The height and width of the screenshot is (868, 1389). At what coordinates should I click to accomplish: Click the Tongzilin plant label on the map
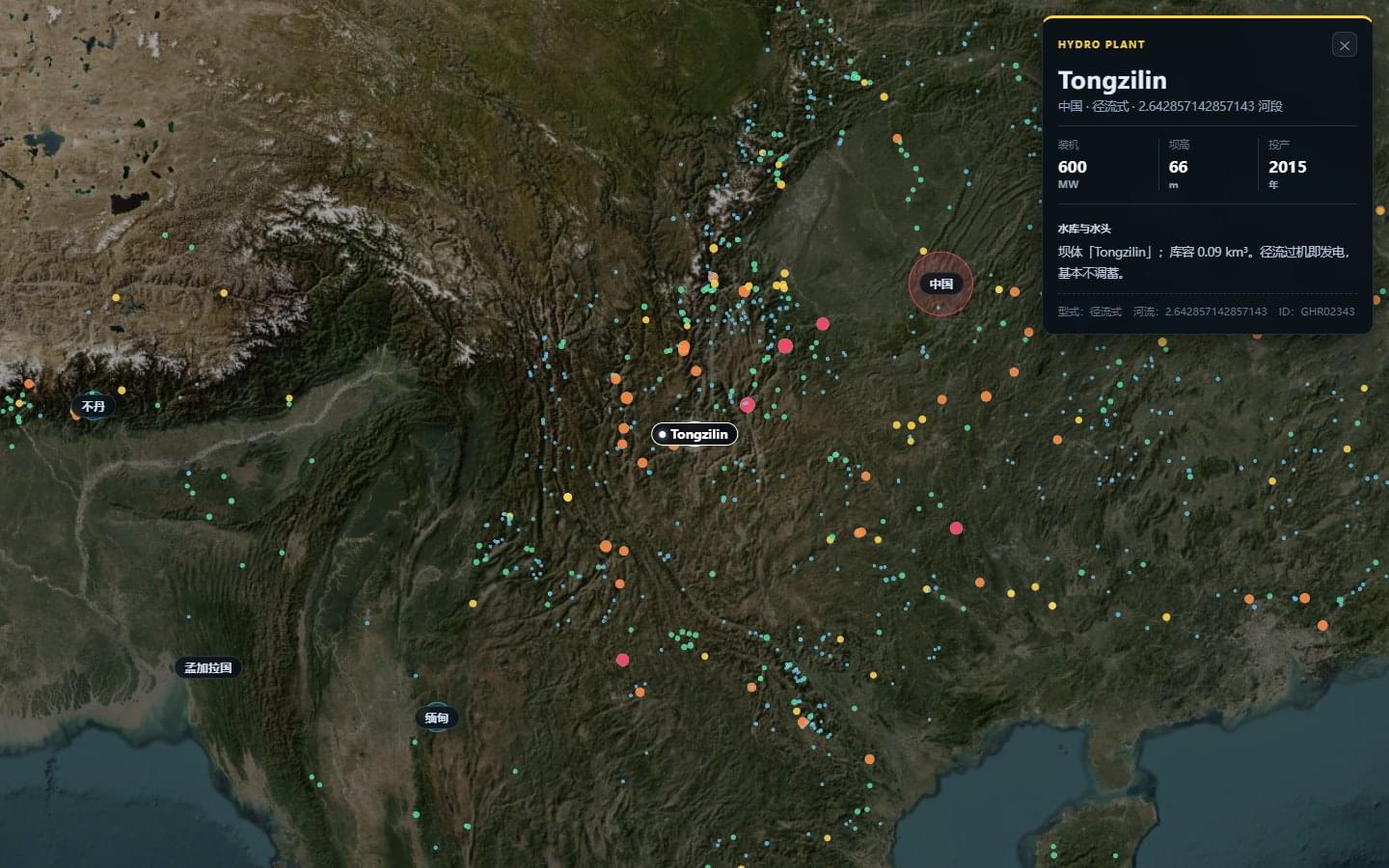pos(694,434)
